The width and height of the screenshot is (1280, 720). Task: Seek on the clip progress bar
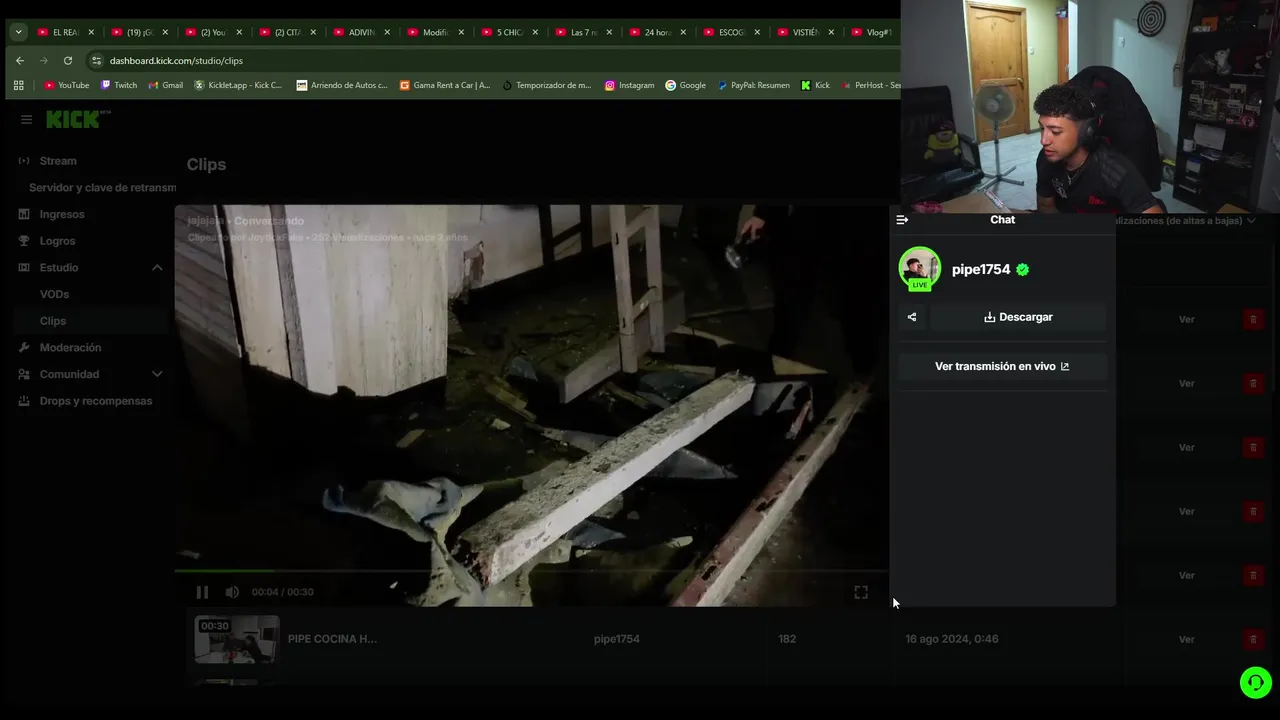pos(530,571)
